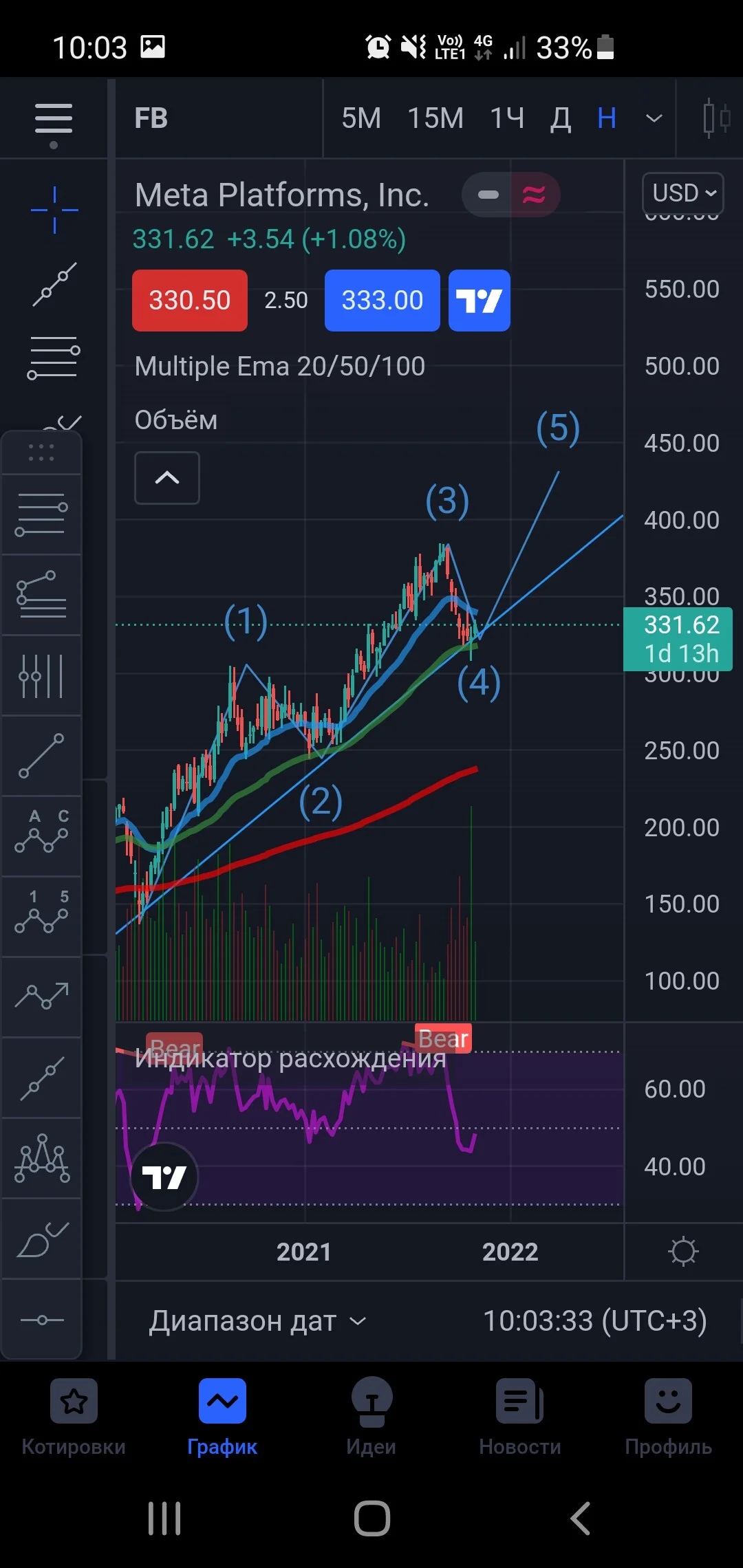Tap the Android home button
This screenshot has width=743, height=1568.
point(372,1518)
